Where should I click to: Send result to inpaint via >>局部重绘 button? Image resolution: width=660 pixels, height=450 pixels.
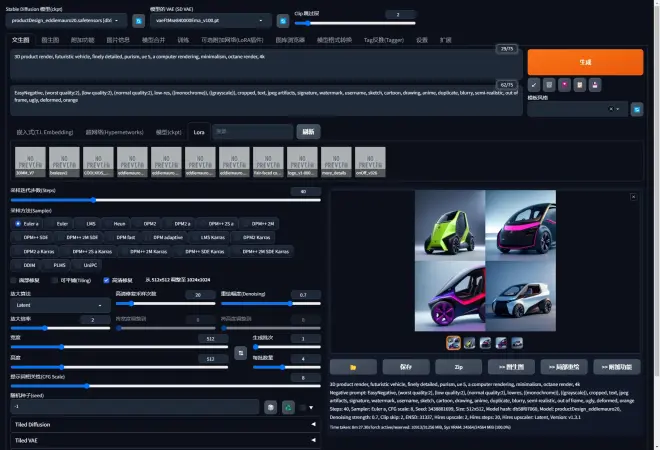[x=564, y=367]
